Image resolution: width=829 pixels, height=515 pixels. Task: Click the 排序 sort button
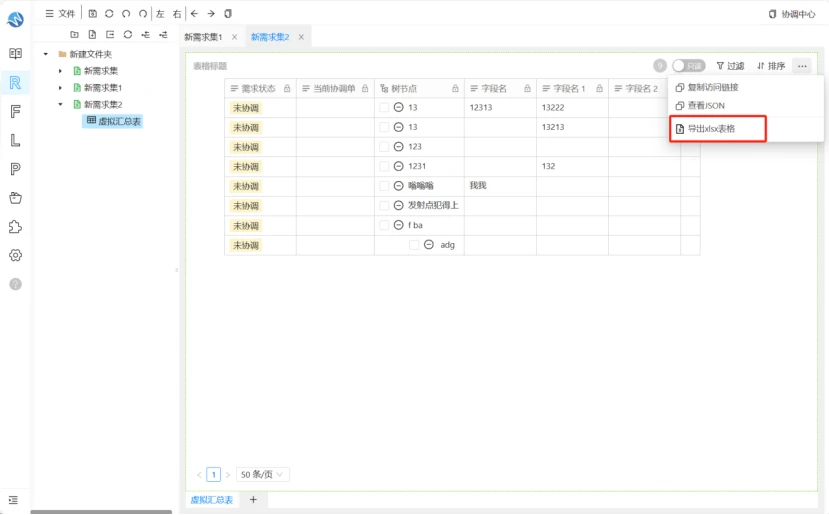pyautogui.click(x=771, y=66)
